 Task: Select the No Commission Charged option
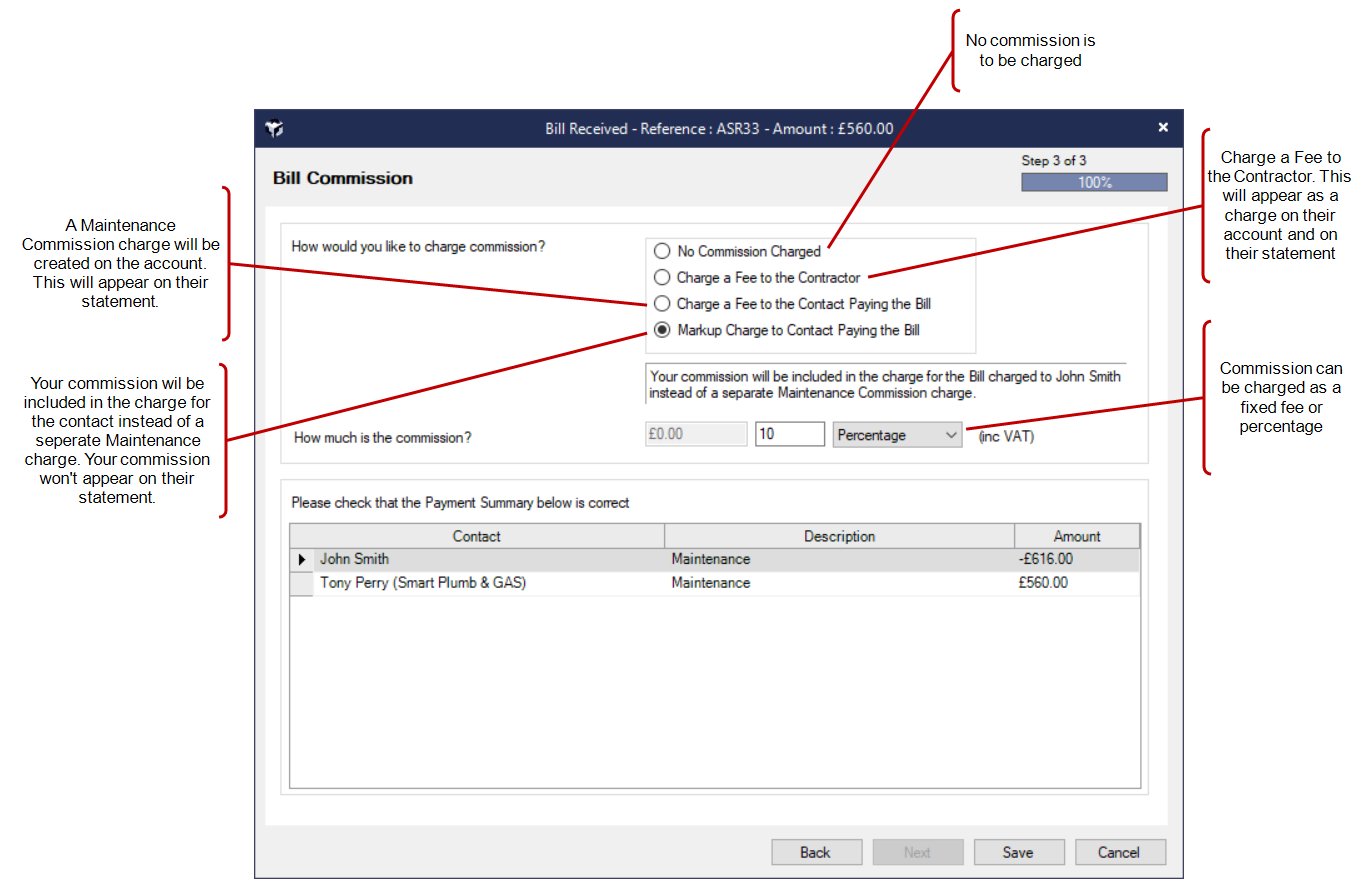click(x=662, y=251)
